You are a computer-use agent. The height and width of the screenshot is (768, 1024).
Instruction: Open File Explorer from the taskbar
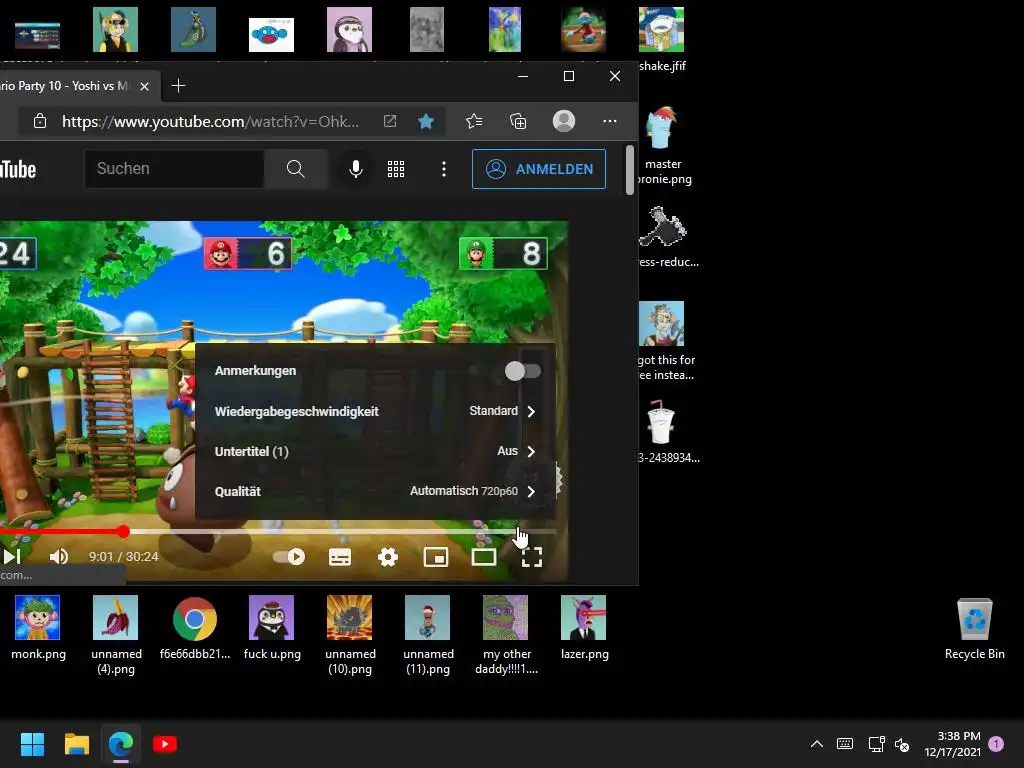[x=76, y=744]
